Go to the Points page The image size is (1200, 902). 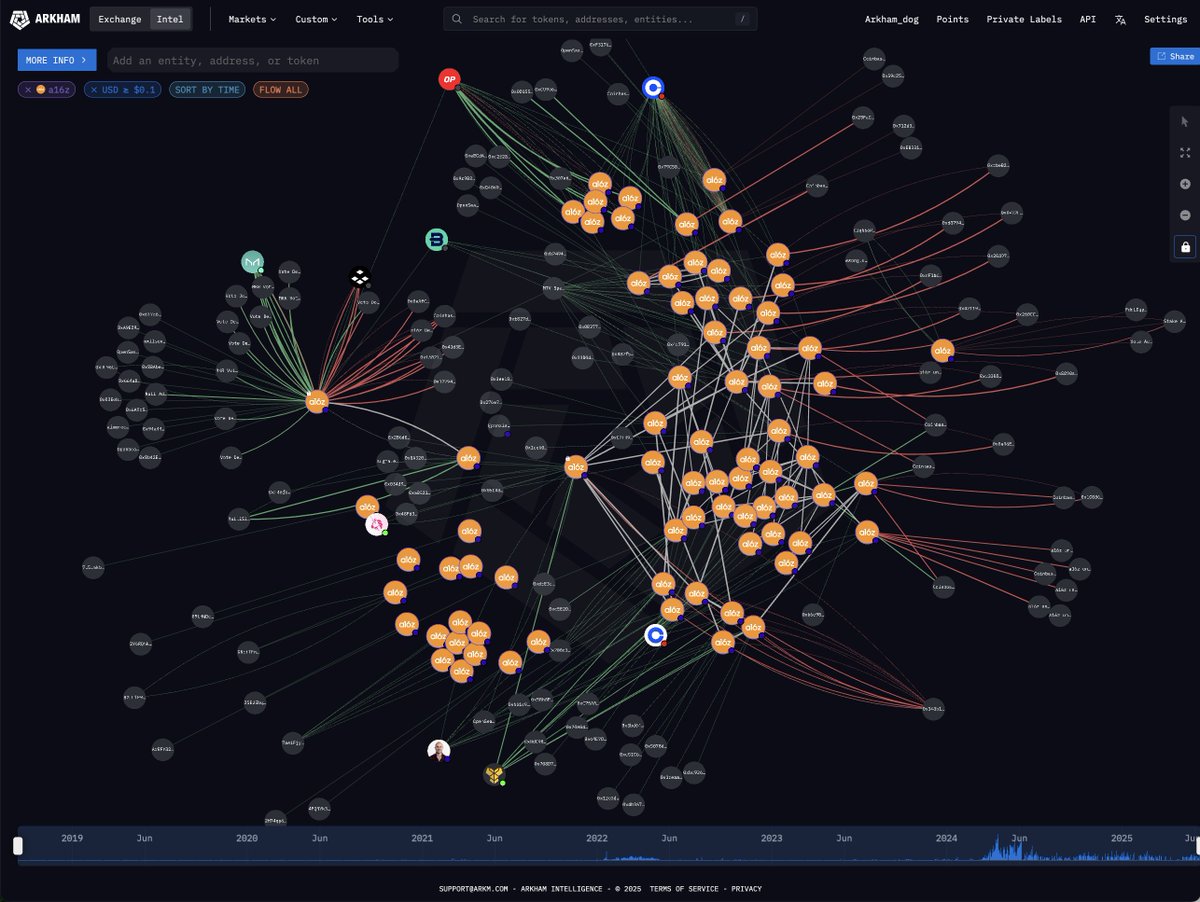tap(952, 19)
